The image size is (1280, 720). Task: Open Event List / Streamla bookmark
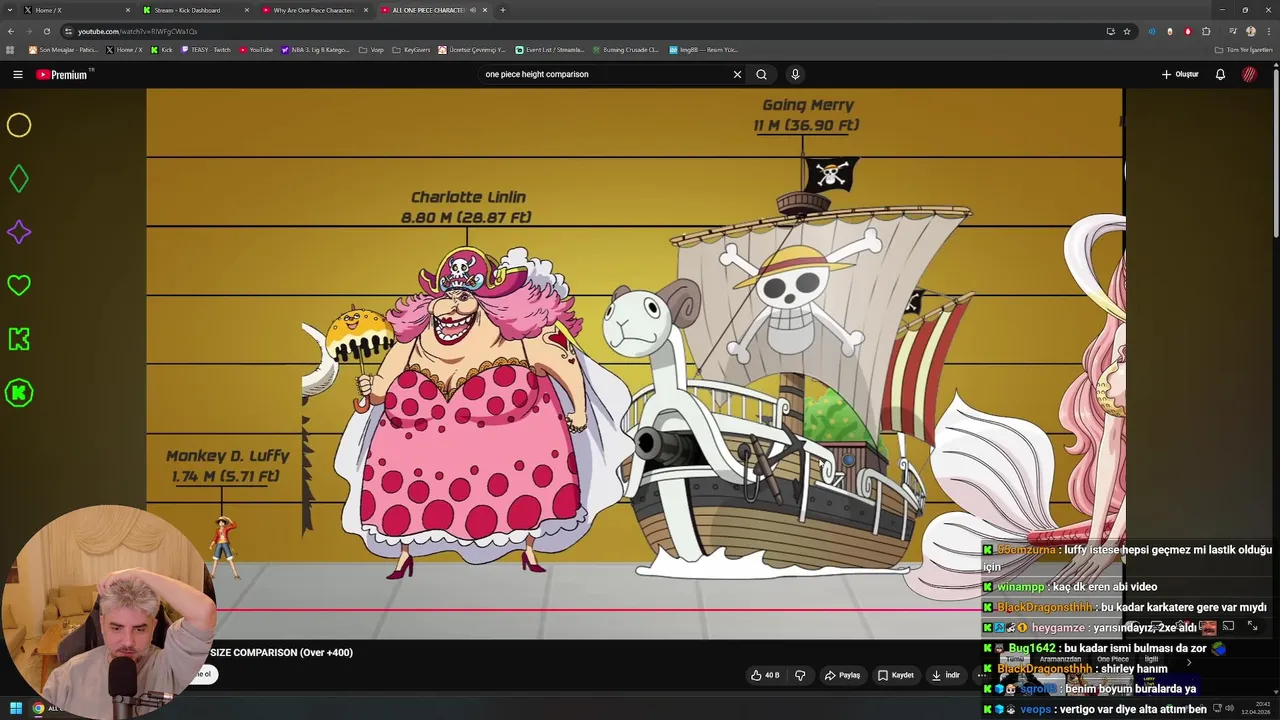(x=550, y=49)
